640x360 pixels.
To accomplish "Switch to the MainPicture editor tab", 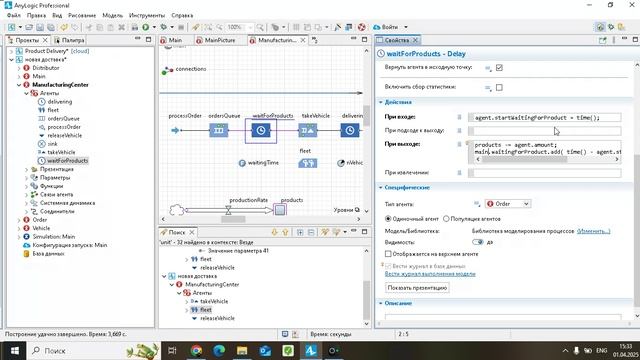I will click(x=216, y=40).
